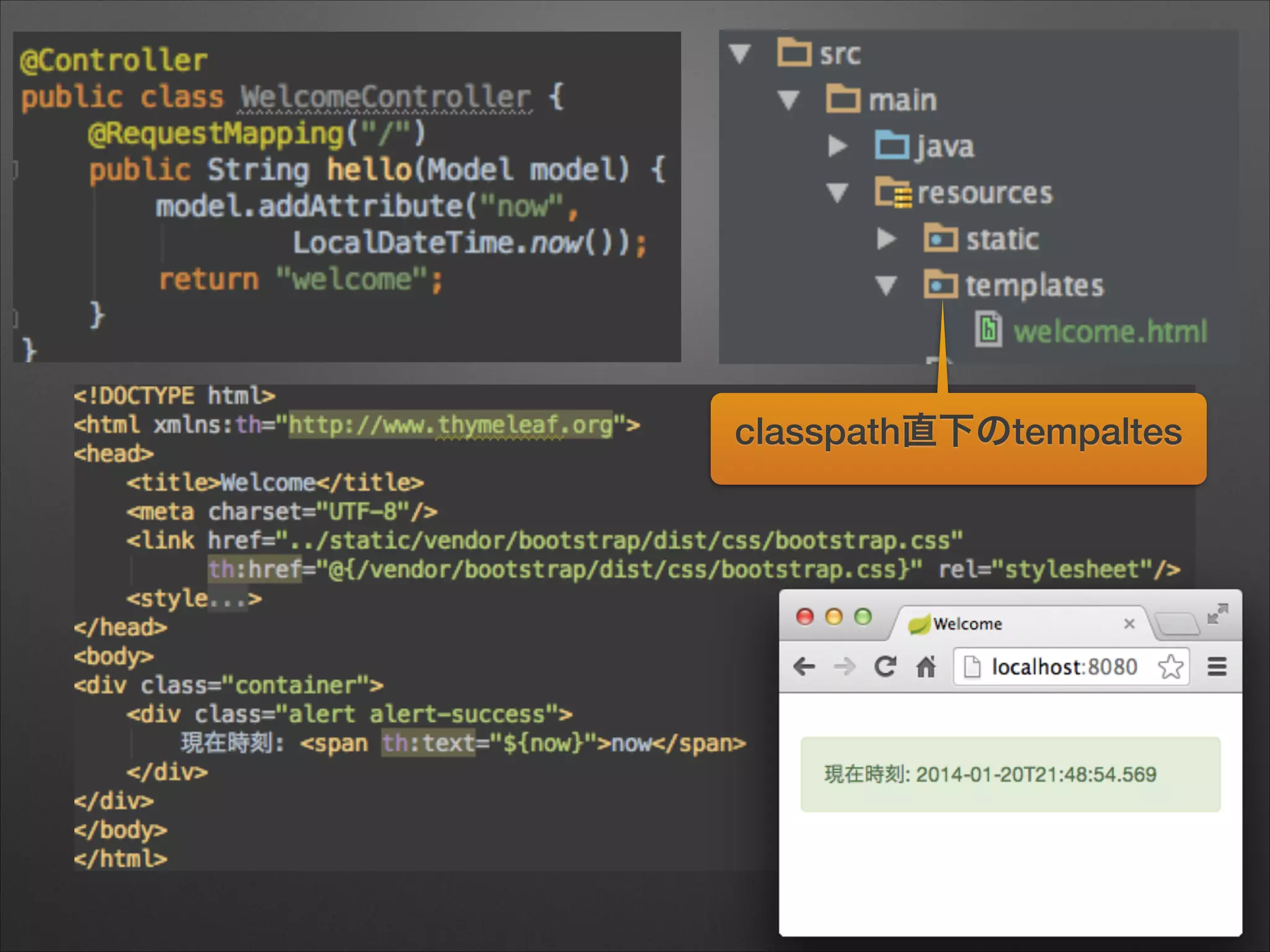Click the th:text attribute in span
The height and width of the screenshot is (952, 1270).
click(429, 743)
